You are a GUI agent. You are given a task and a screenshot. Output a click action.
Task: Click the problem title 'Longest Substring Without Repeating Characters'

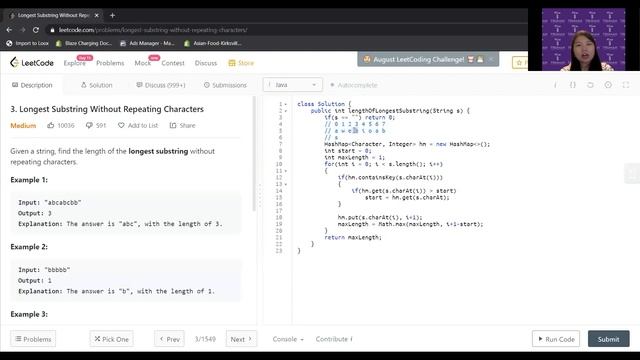[107, 109]
